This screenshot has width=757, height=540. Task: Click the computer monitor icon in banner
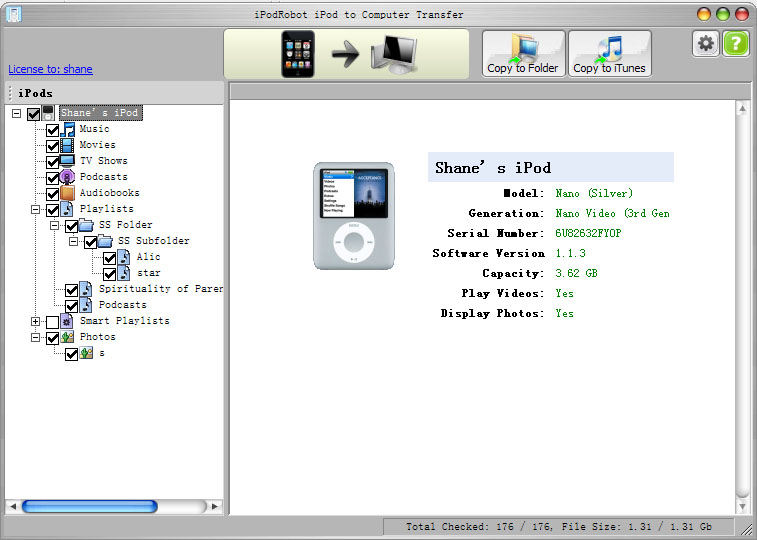393,55
